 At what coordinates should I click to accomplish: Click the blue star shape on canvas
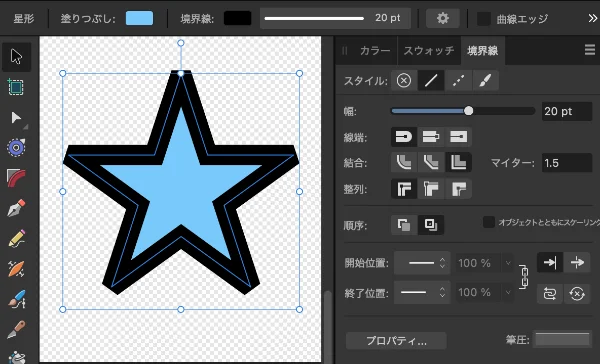pos(181,184)
